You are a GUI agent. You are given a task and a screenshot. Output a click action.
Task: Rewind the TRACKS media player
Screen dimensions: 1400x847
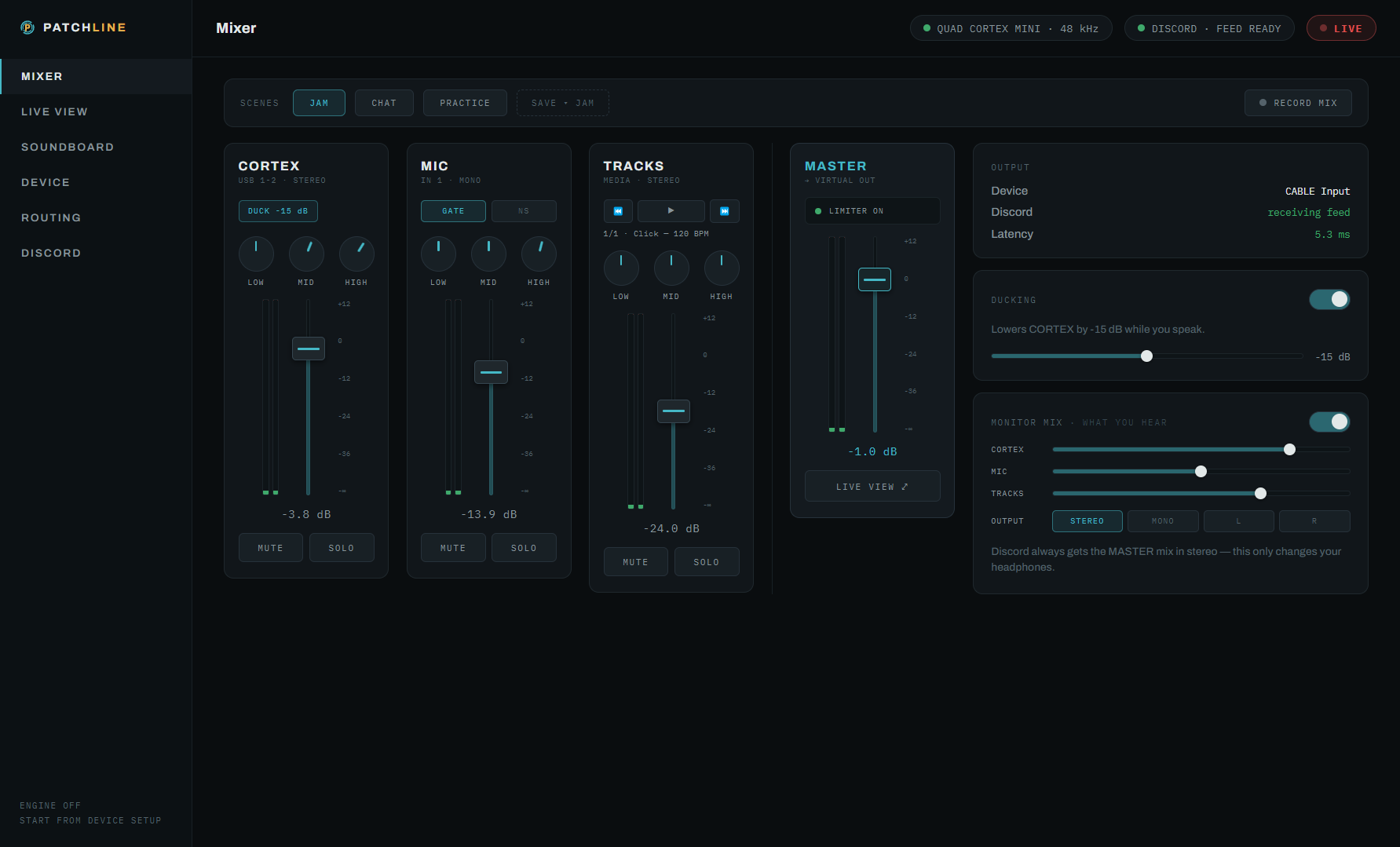618,211
